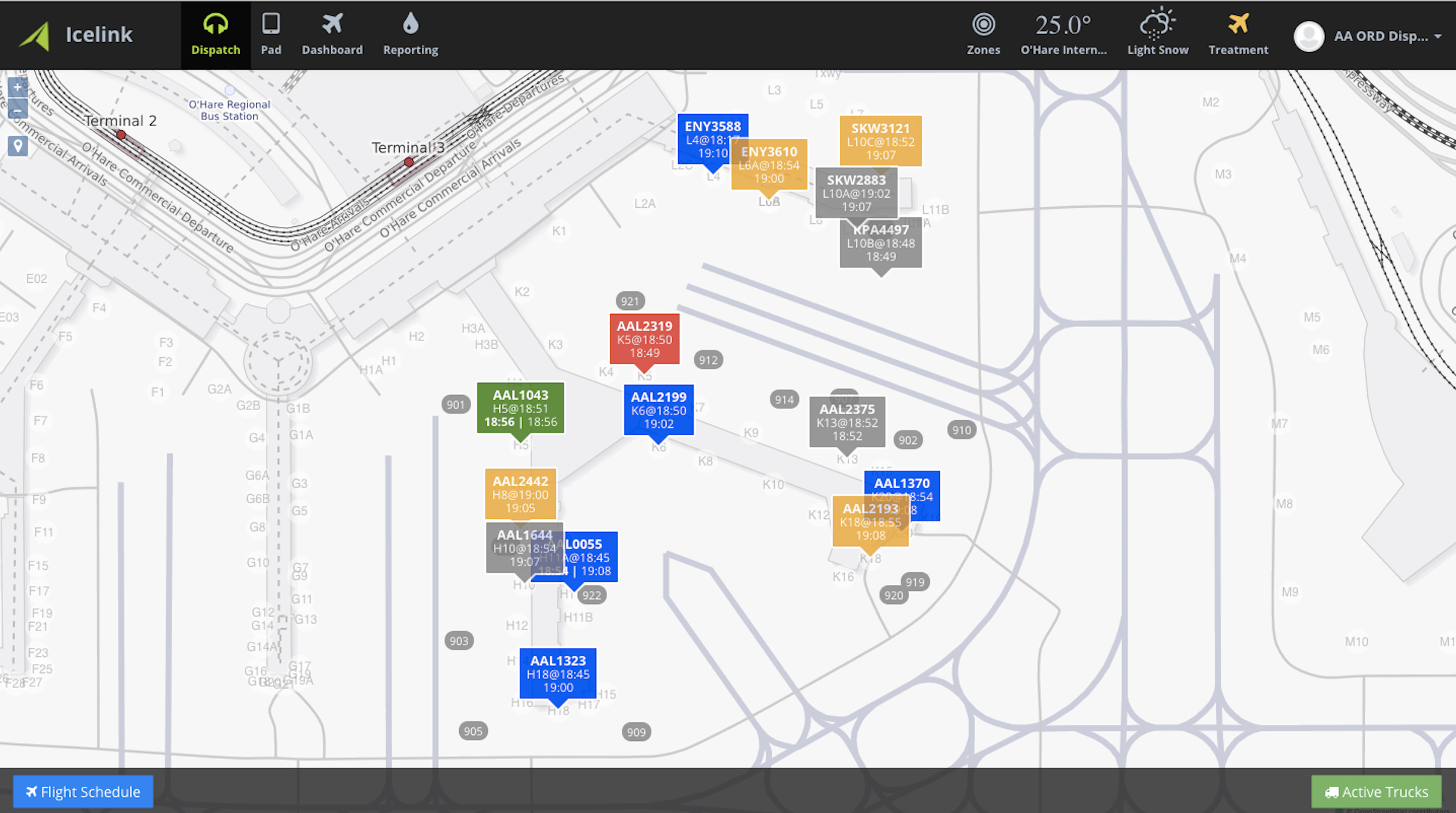
Task: Click the green AAL1043 flight marker
Action: click(x=520, y=408)
